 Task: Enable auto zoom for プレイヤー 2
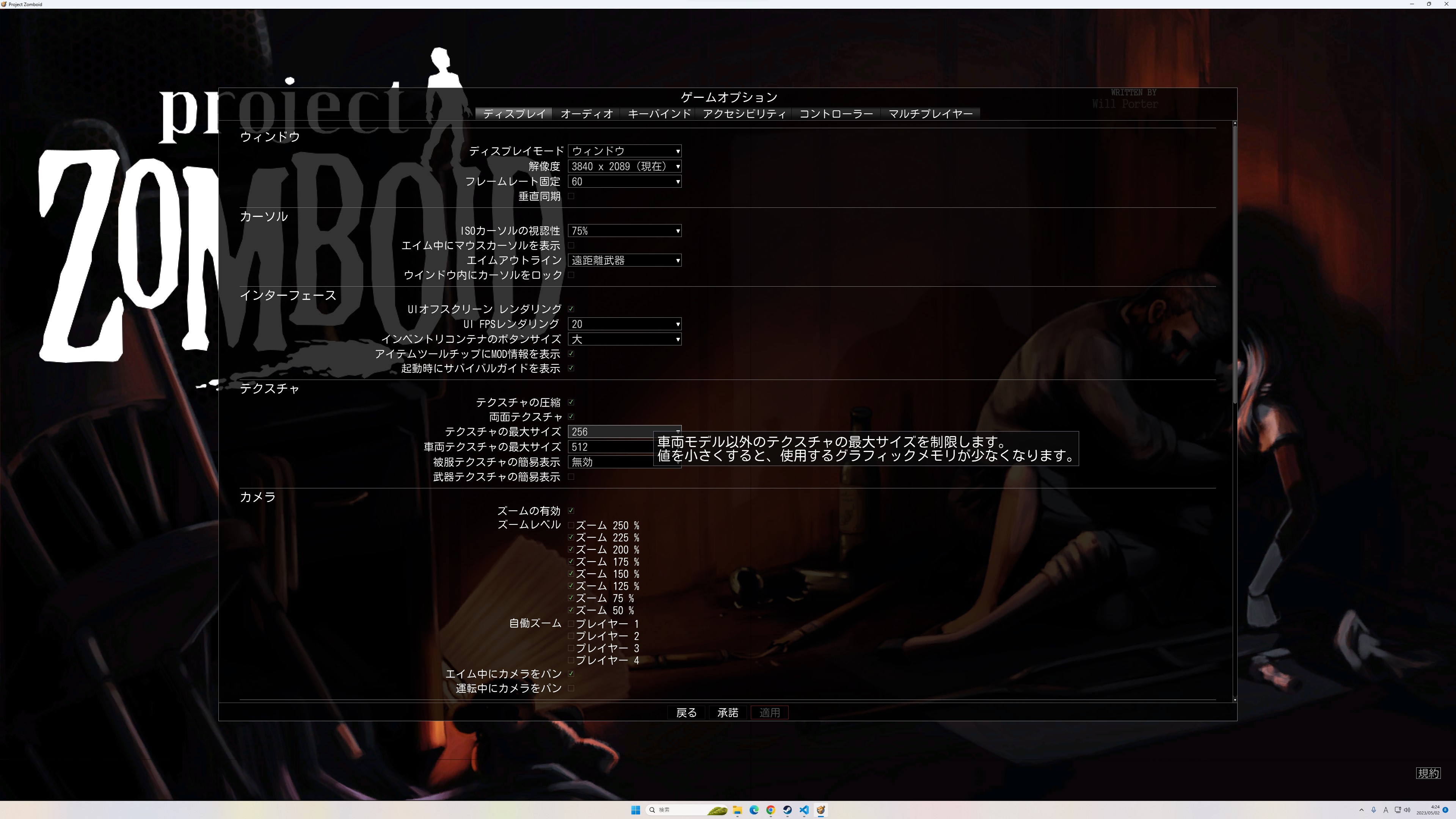pyautogui.click(x=571, y=636)
